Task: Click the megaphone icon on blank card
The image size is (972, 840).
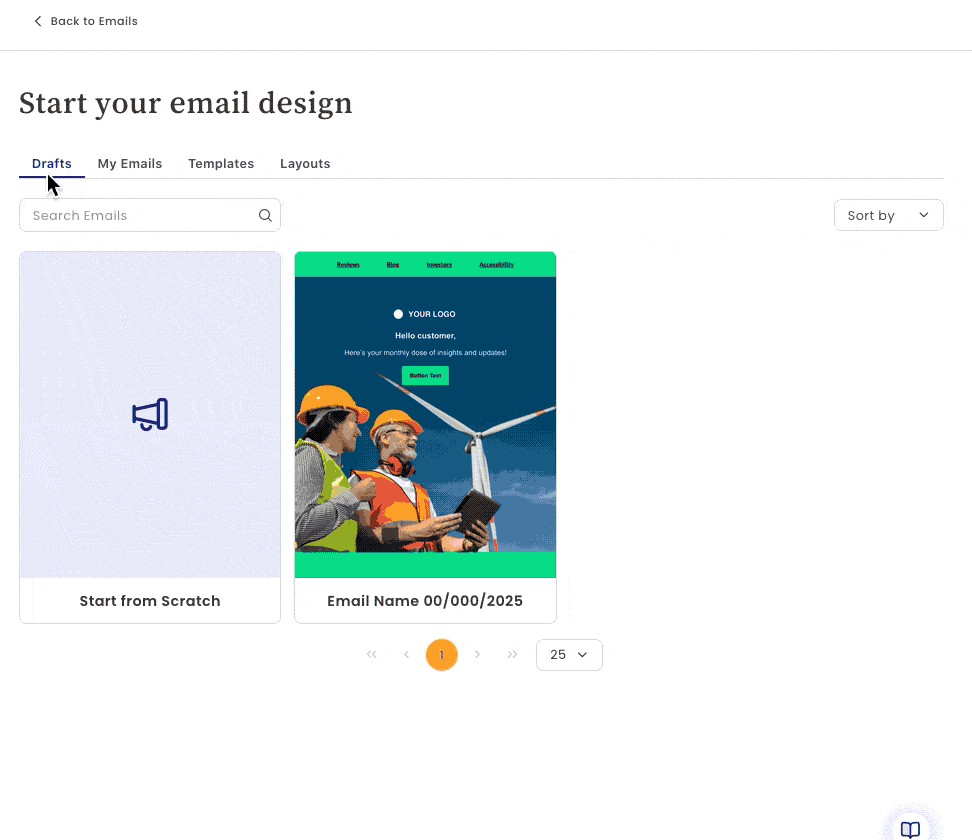Action: 150,414
